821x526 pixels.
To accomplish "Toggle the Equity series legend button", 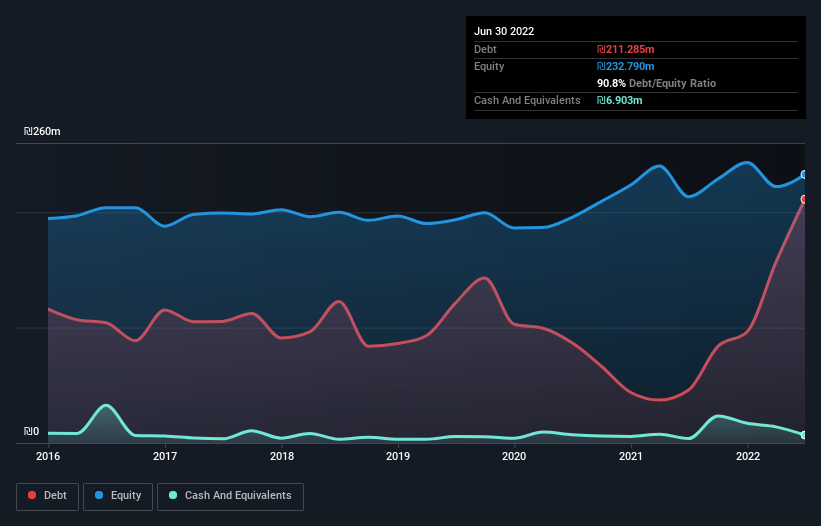I will tap(118, 496).
